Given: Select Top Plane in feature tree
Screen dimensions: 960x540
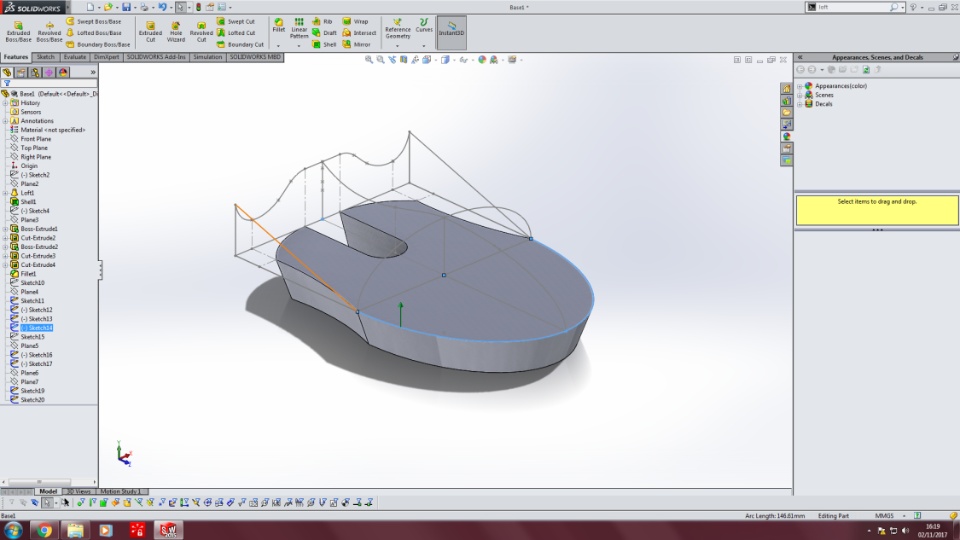Looking at the screenshot, I should coord(34,148).
